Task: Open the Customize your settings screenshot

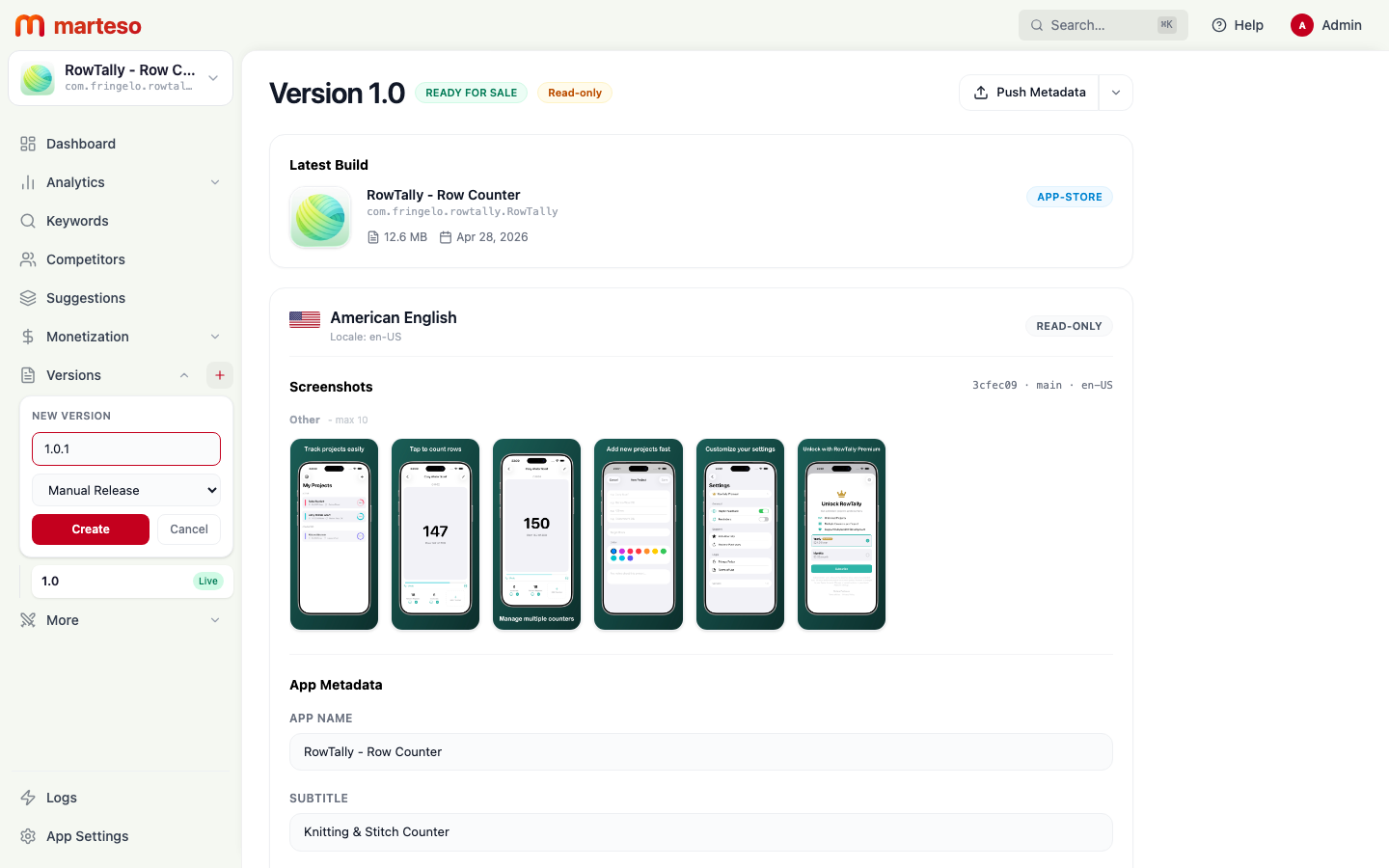Action: 740,534
